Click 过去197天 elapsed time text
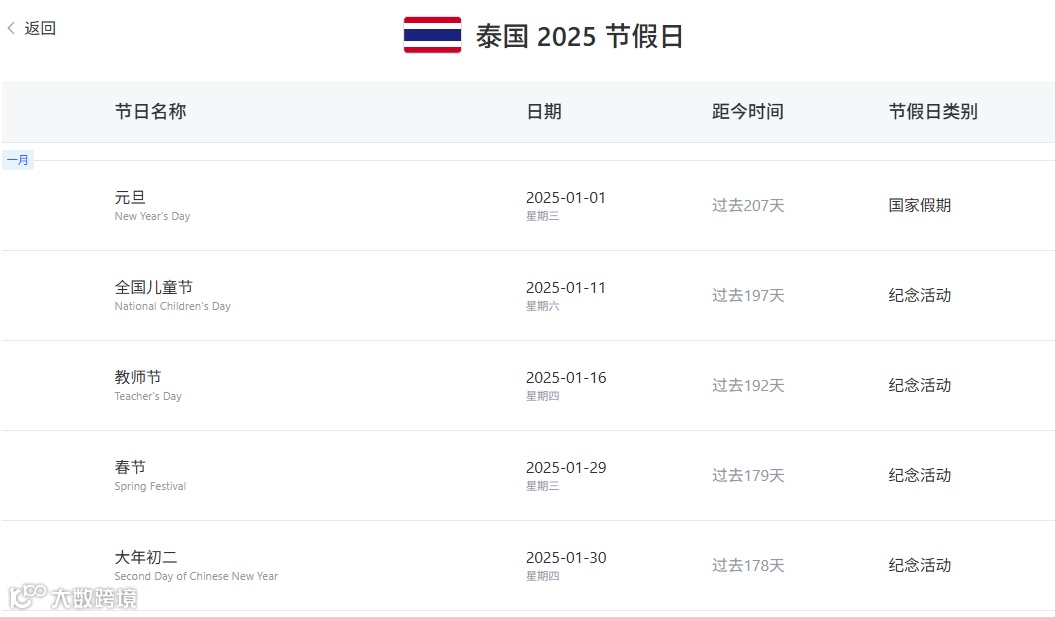Screen dimensions: 1055x617 click(748, 296)
